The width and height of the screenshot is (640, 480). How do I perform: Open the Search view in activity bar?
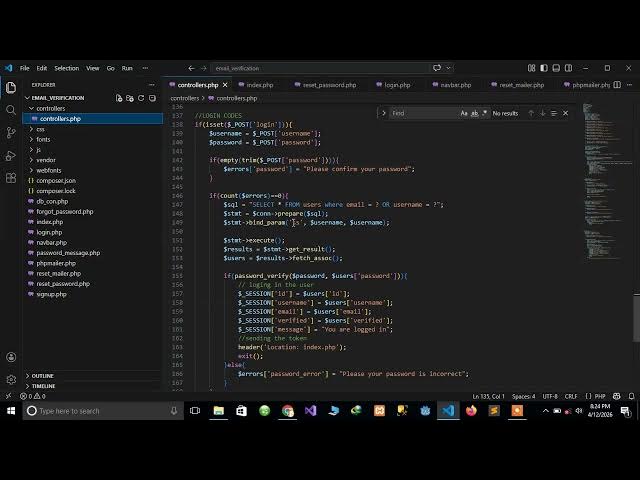click(11, 110)
